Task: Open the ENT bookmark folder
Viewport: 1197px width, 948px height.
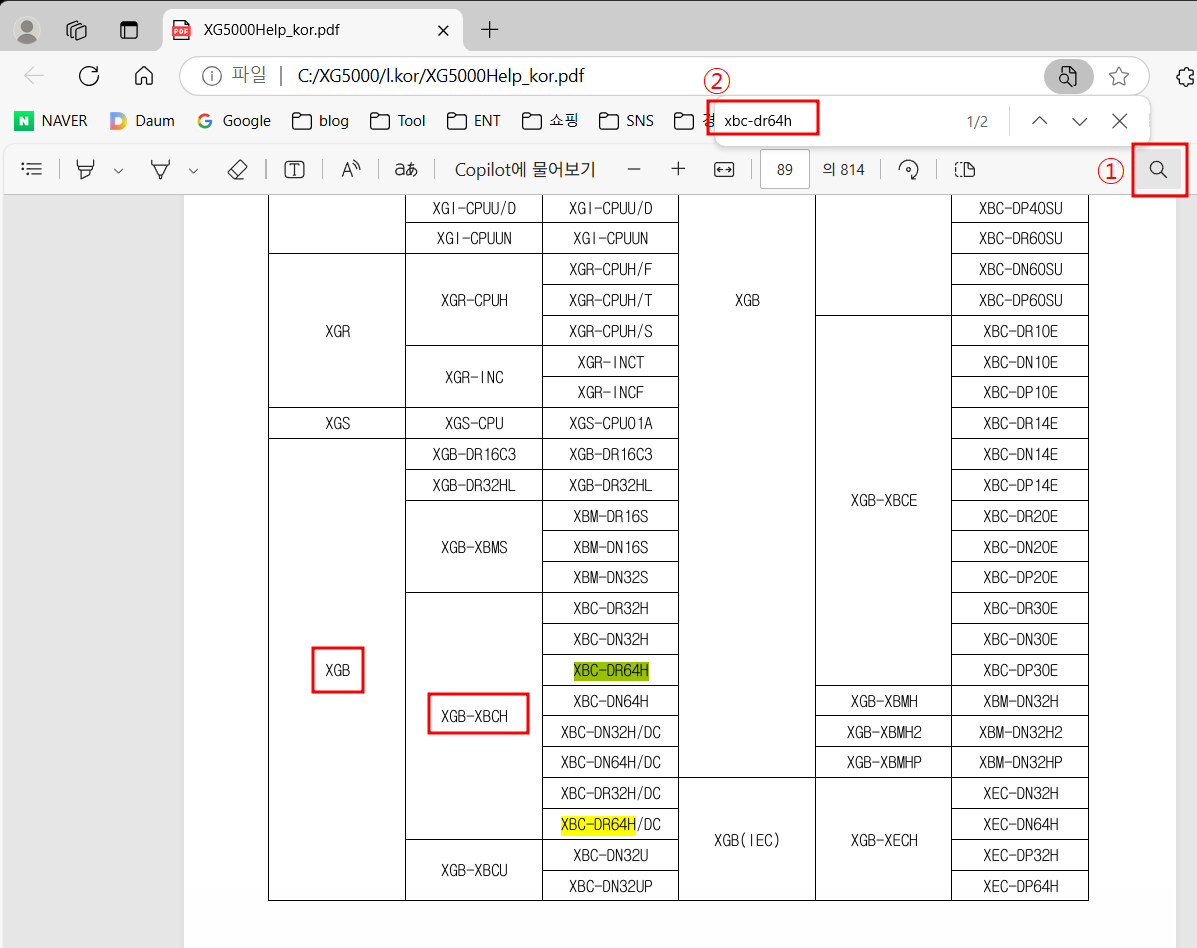Action: pos(474,121)
